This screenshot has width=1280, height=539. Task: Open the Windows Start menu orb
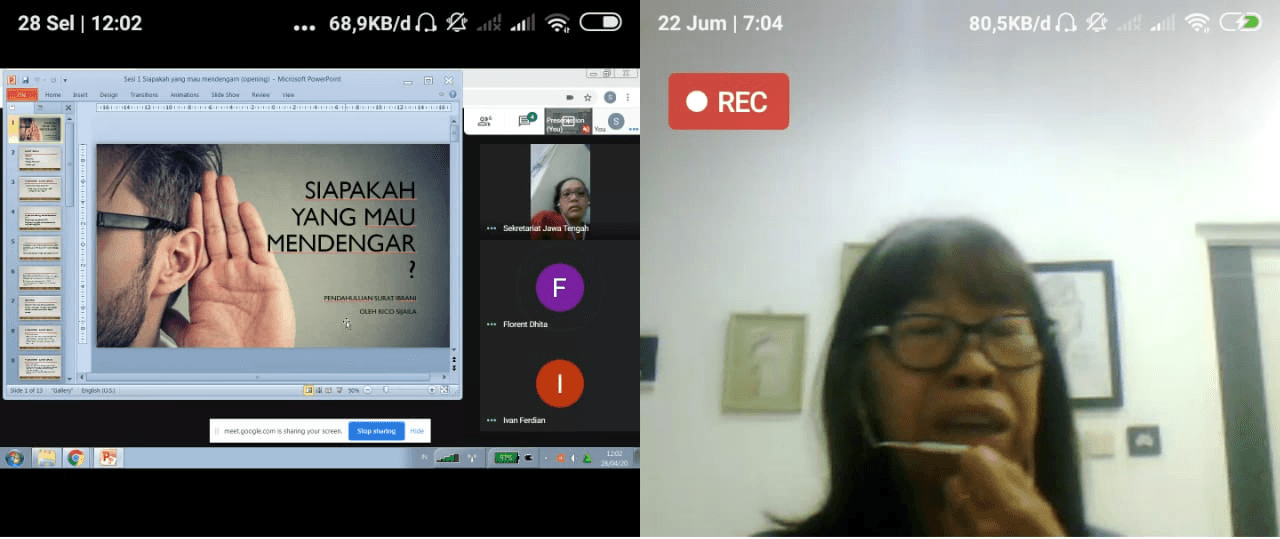click(15, 458)
